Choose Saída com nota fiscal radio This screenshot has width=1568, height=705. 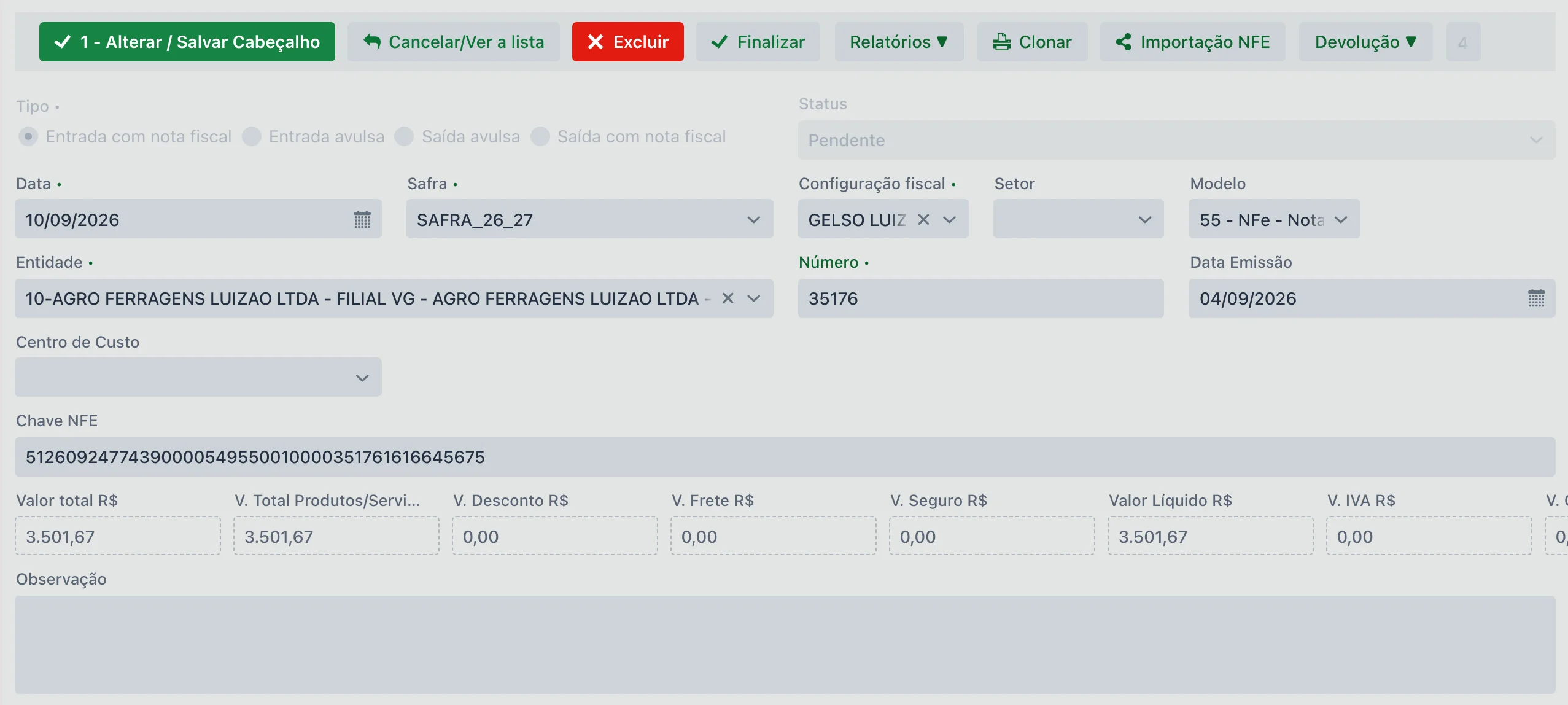pos(540,136)
